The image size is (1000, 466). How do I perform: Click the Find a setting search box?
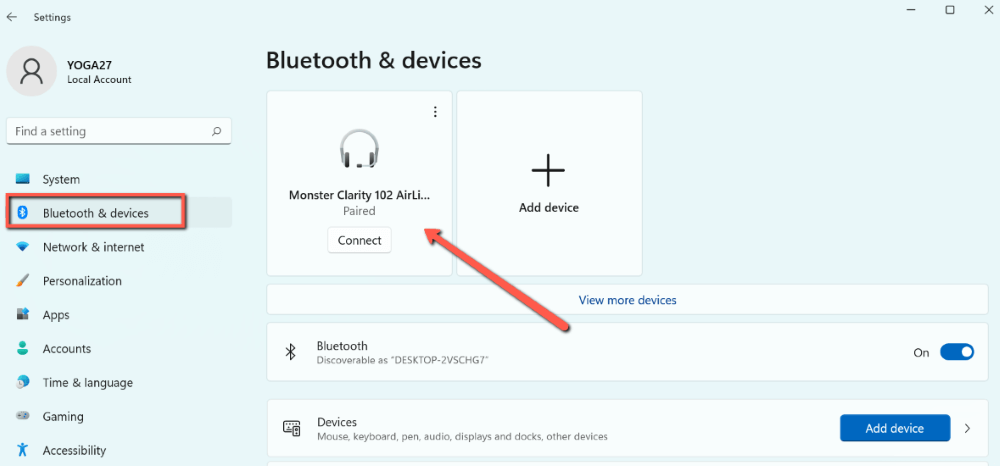tap(119, 131)
